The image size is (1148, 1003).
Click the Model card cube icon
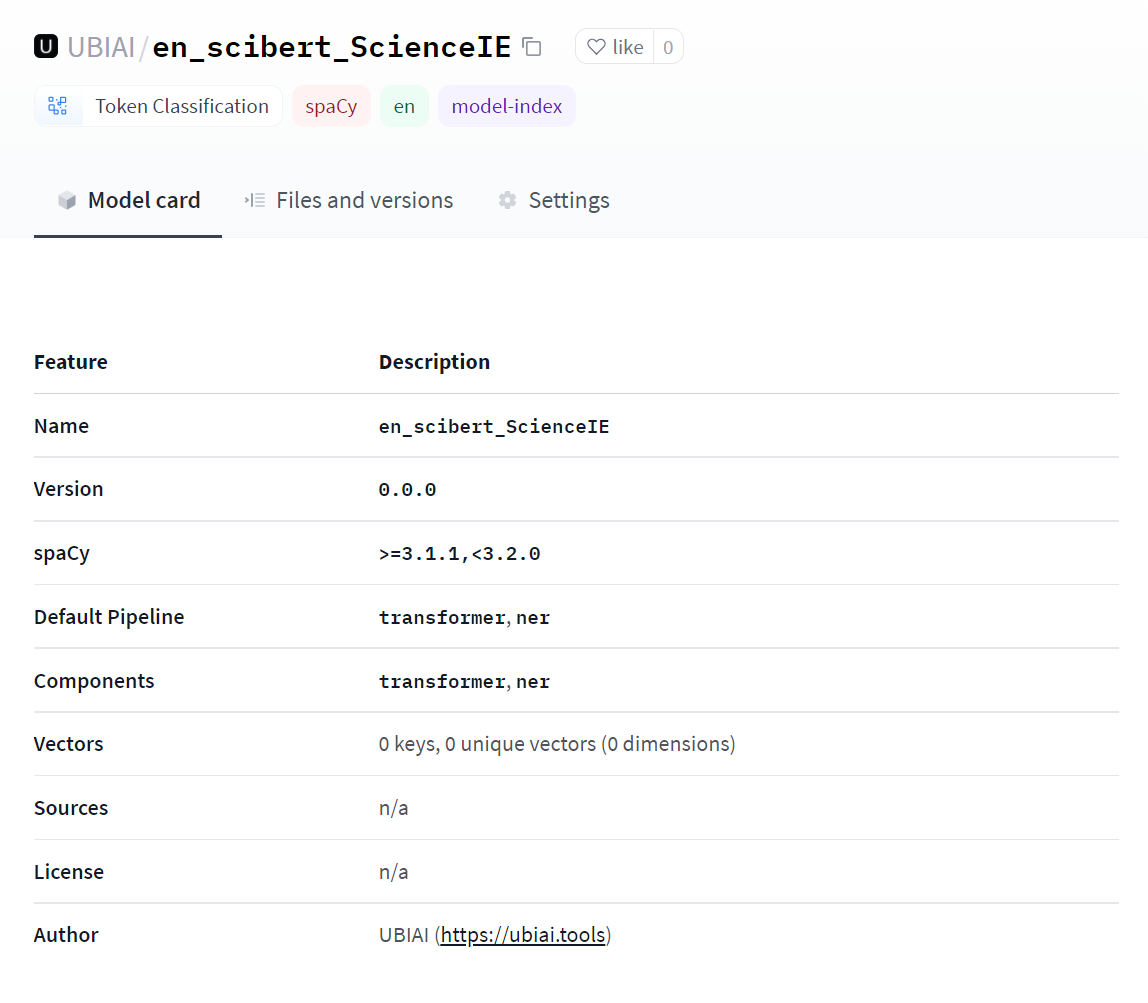point(67,200)
